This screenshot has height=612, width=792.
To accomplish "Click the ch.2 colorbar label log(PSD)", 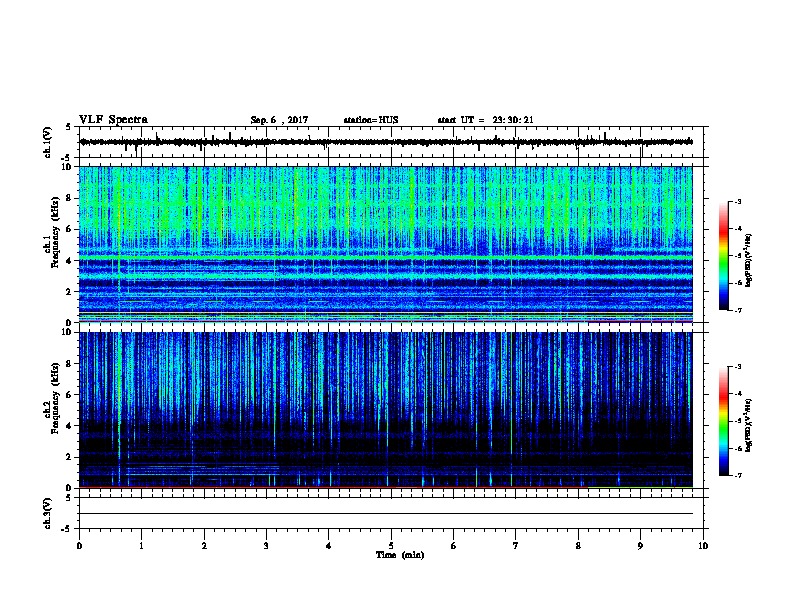I will 748,426.
